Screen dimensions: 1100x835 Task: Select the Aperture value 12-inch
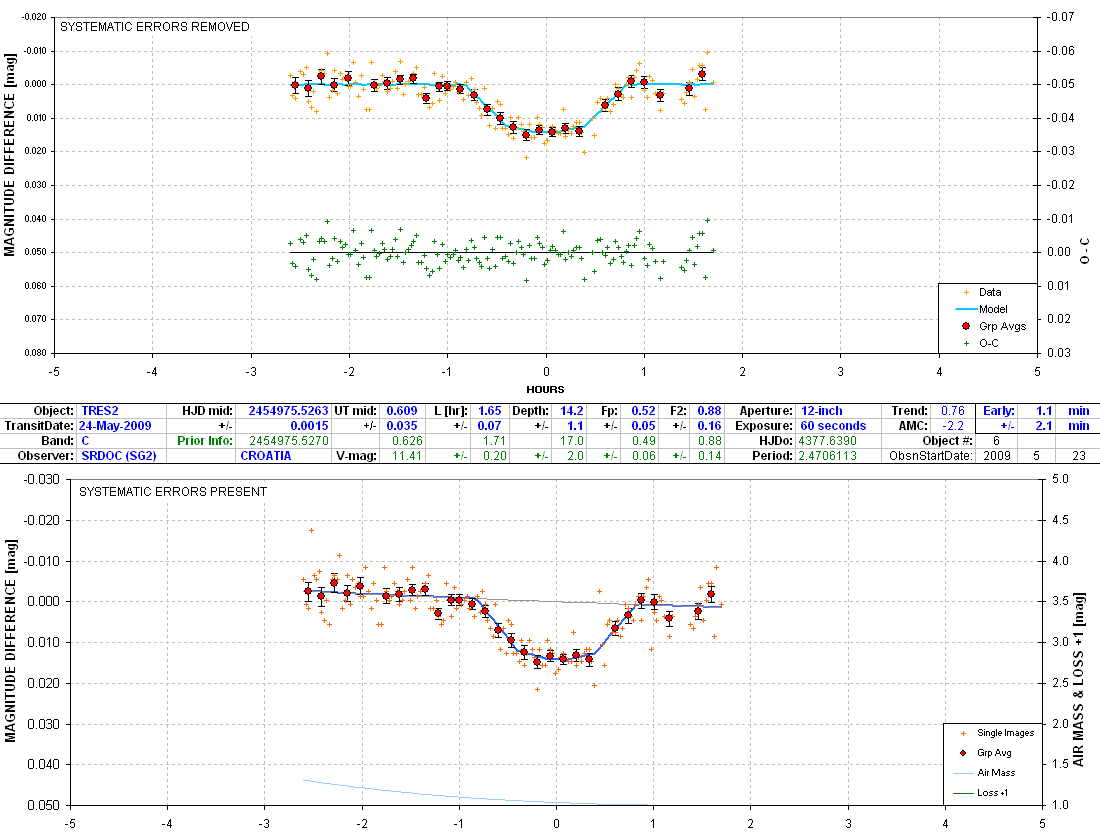pyautogui.click(x=821, y=411)
